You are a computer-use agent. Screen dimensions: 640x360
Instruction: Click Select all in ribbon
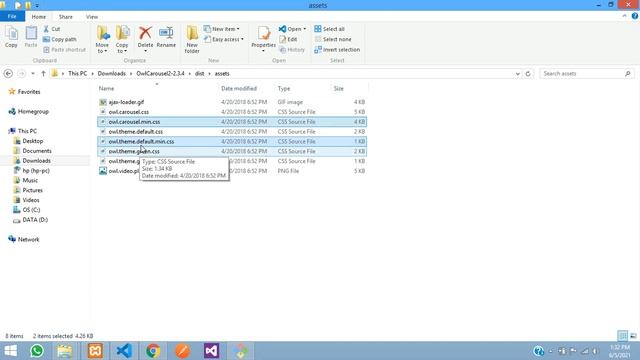coord(329,29)
